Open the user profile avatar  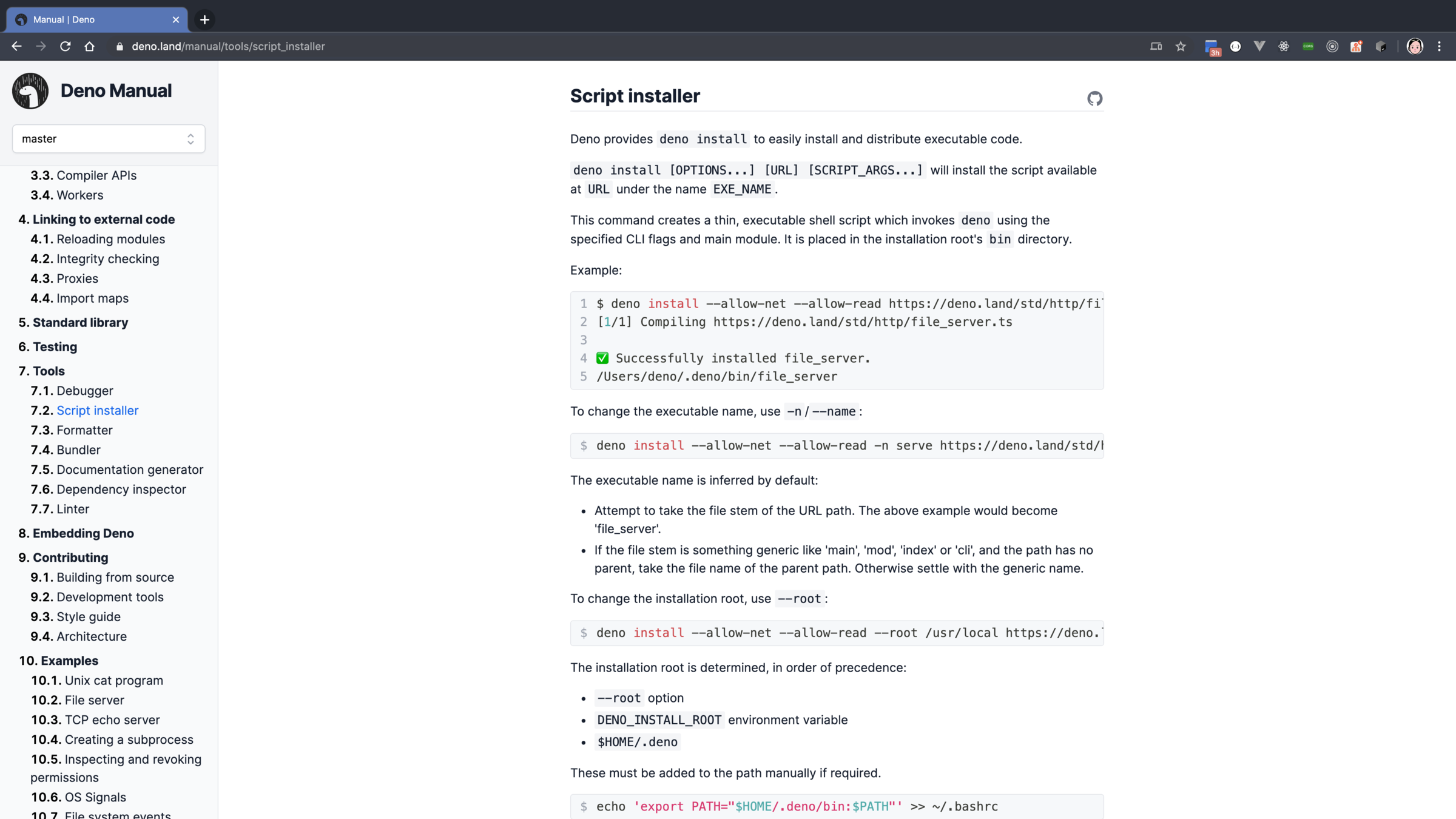[x=1415, y=46]
